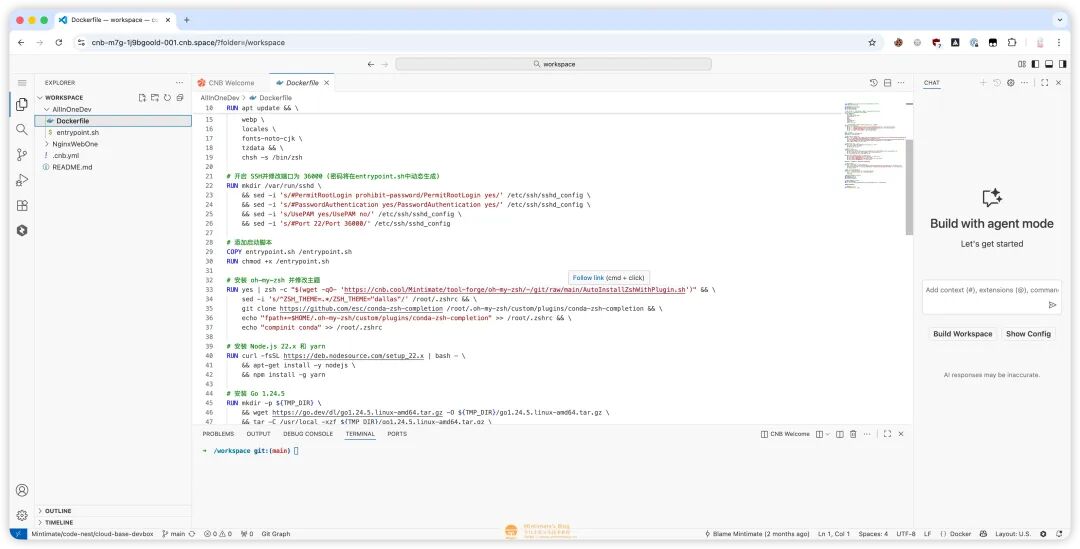Create a new folder in workspace

click(155, 98)
